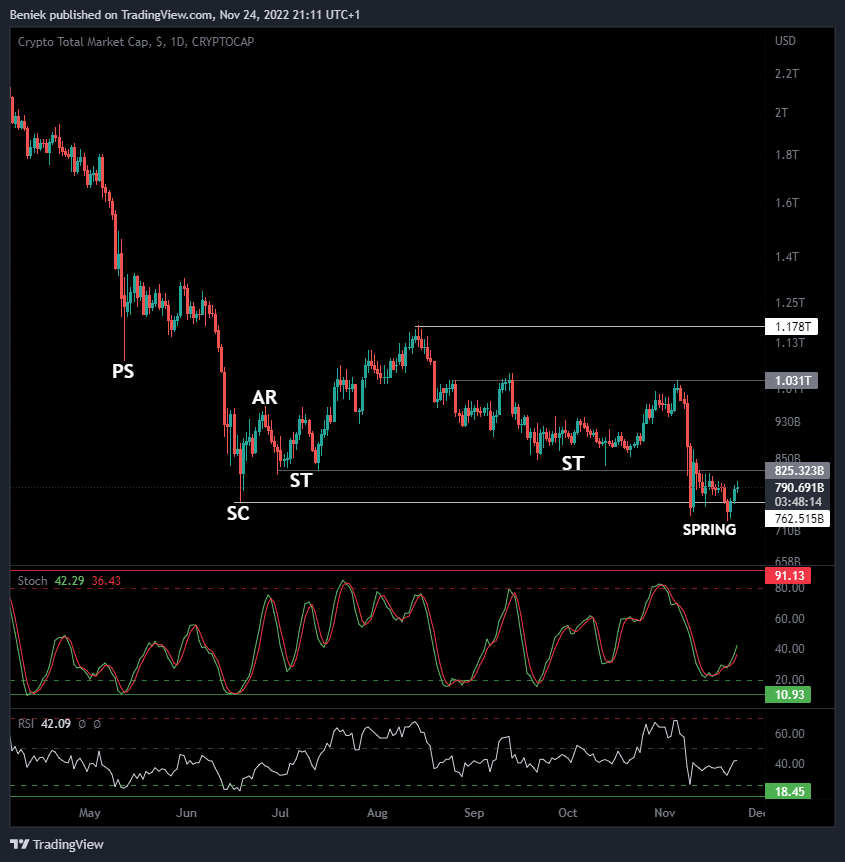
Task: Click the 1.178T price label
Action: pyautogui.click(x=791, y=327)
